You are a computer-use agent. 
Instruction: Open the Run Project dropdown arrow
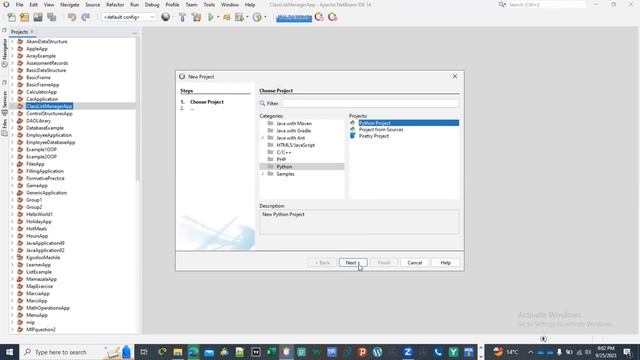pos(218,17)
